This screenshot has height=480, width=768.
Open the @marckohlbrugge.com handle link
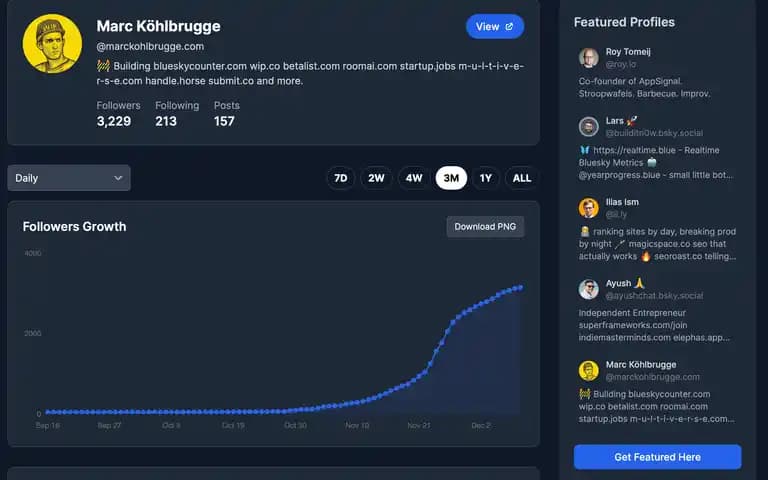[x=150, y=47]
